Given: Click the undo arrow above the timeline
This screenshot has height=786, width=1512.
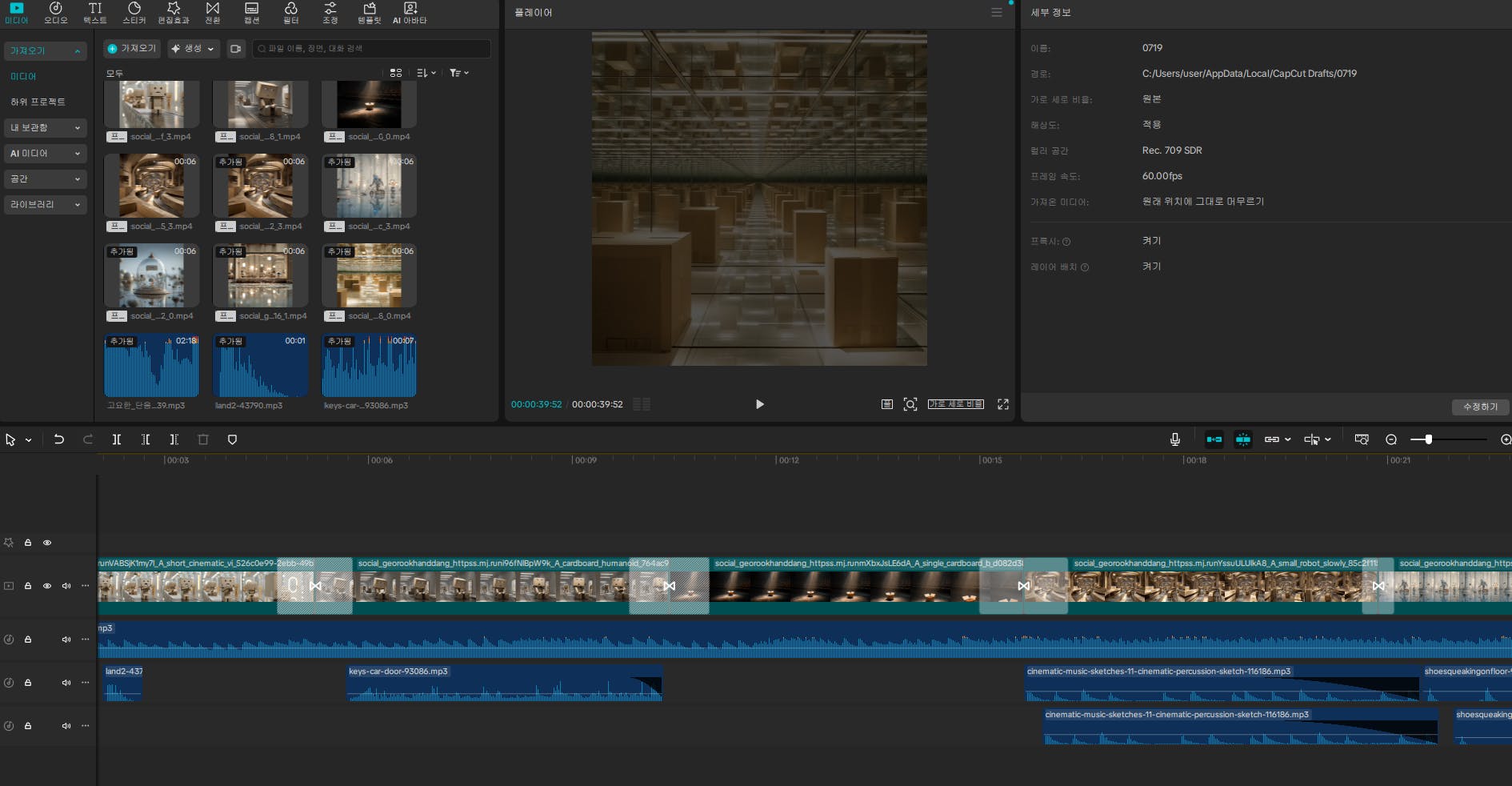Looking at the screenshot, I should 59,439.
